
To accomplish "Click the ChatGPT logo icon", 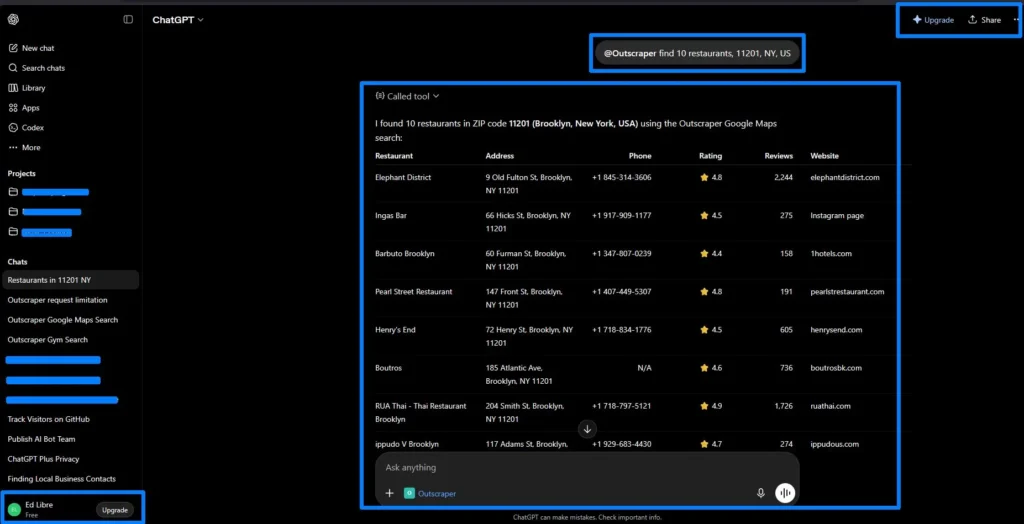I will pos(12,20).
